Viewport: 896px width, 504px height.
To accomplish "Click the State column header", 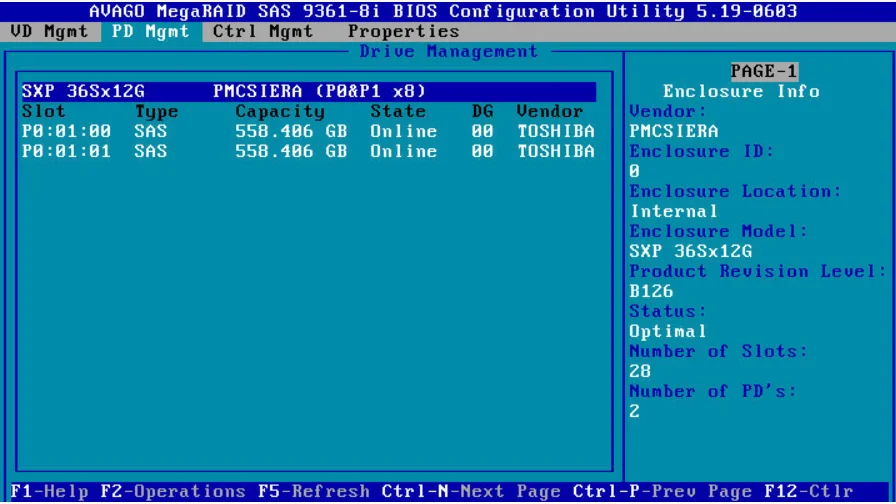I will click(x=398, y=111).
